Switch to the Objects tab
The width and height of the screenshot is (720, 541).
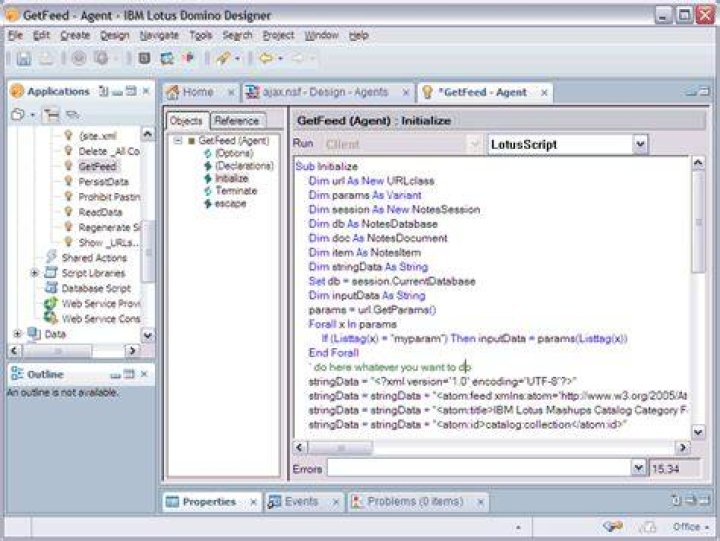pyautogui.click(x=186, y=121)
